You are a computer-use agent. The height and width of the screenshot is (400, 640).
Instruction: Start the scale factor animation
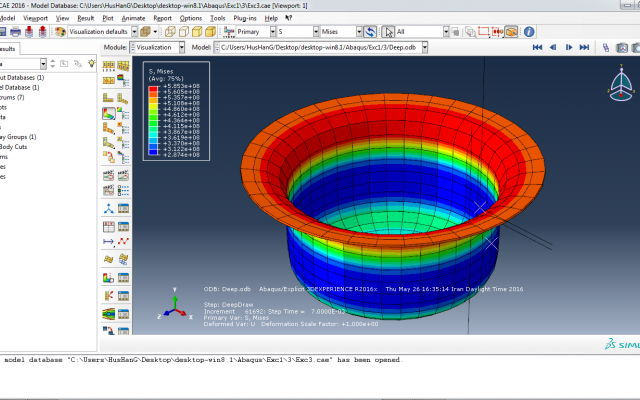(x=109, y=176)
